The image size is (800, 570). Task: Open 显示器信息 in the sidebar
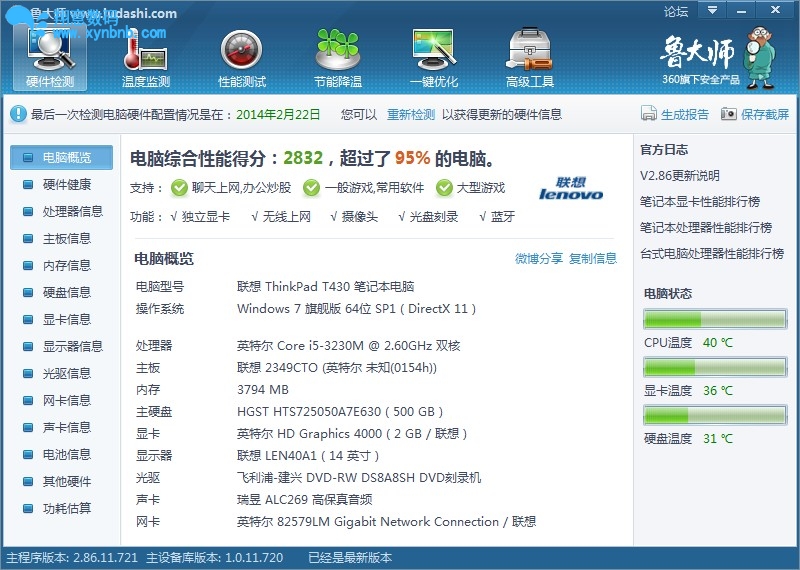62,346
